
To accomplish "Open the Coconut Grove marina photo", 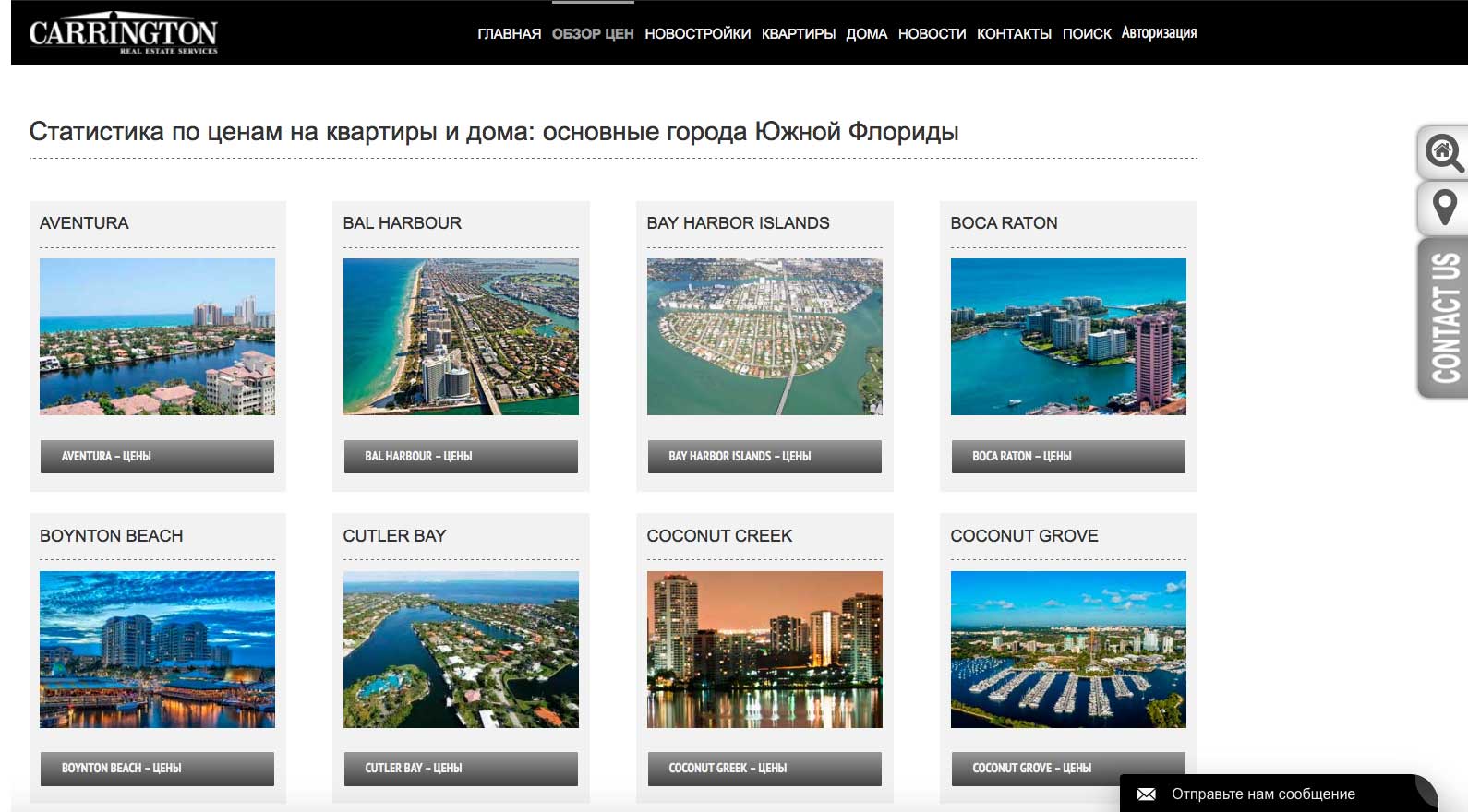I will pos(1068,650).
